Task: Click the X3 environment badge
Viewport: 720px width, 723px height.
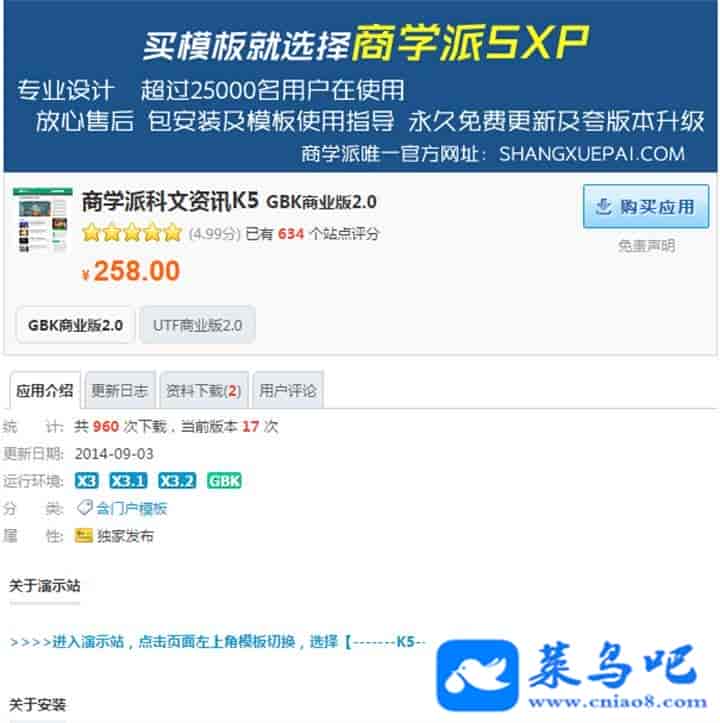Action: 86,481
